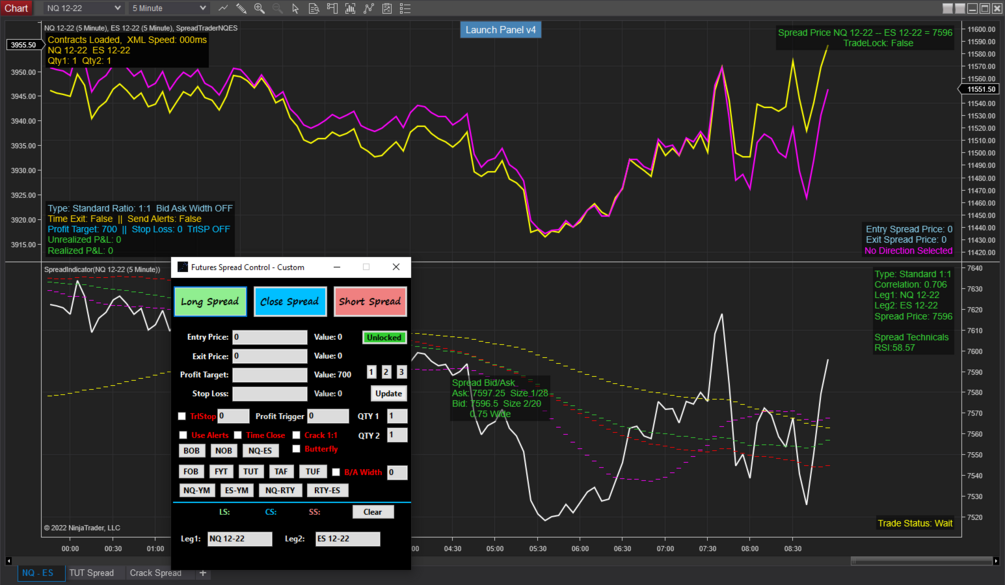Switch to the TUT Spread tab
The width and height of the screenshot is (1005, 585).
point(93,572)
